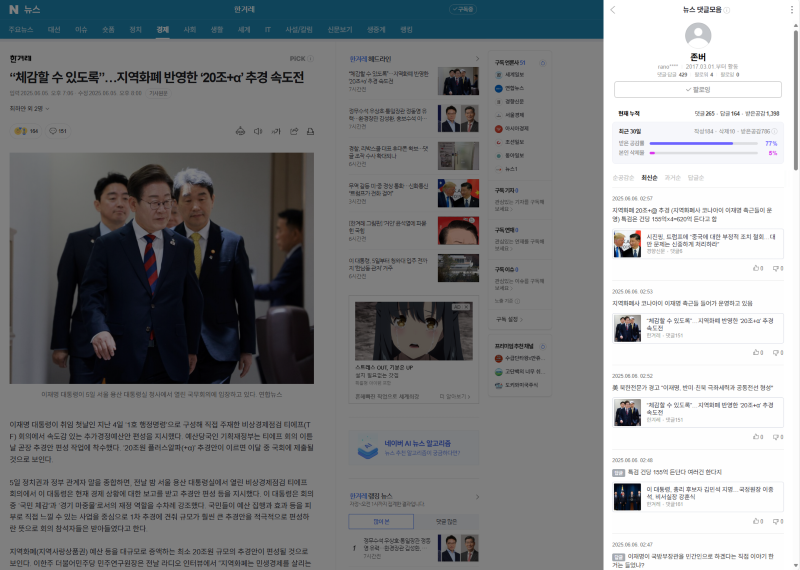Open the IT news section
Image resolution: width=800 pixels, height=570 pixels.
pyautogui.click(x=267, y=30)
